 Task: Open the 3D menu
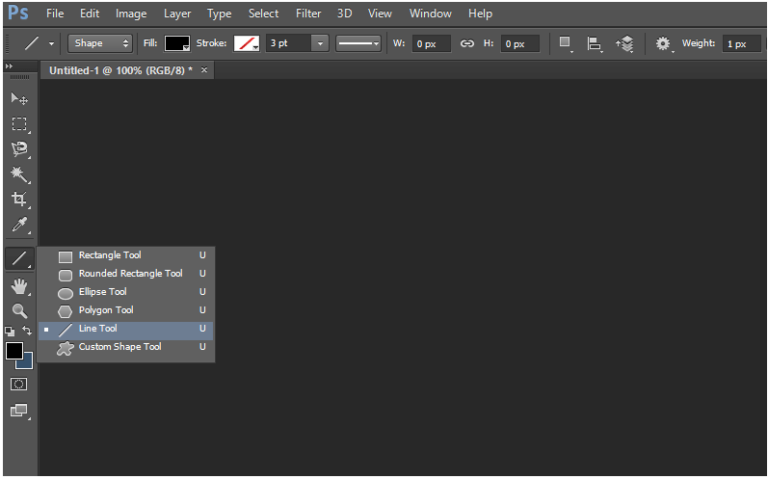pyautogui.click(x=344, y=14)
